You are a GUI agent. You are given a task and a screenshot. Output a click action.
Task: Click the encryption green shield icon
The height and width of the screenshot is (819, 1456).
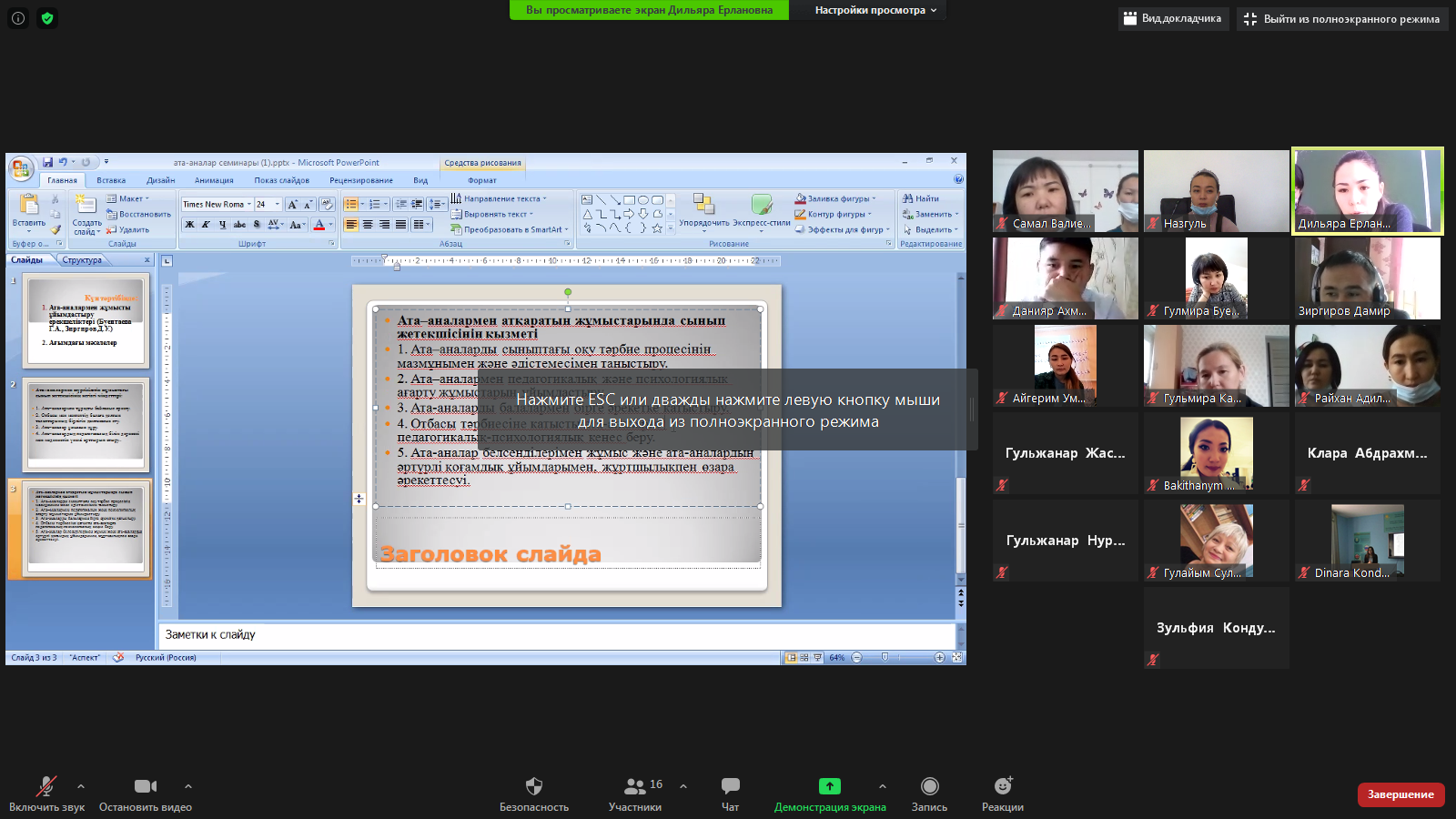[47, 18]
